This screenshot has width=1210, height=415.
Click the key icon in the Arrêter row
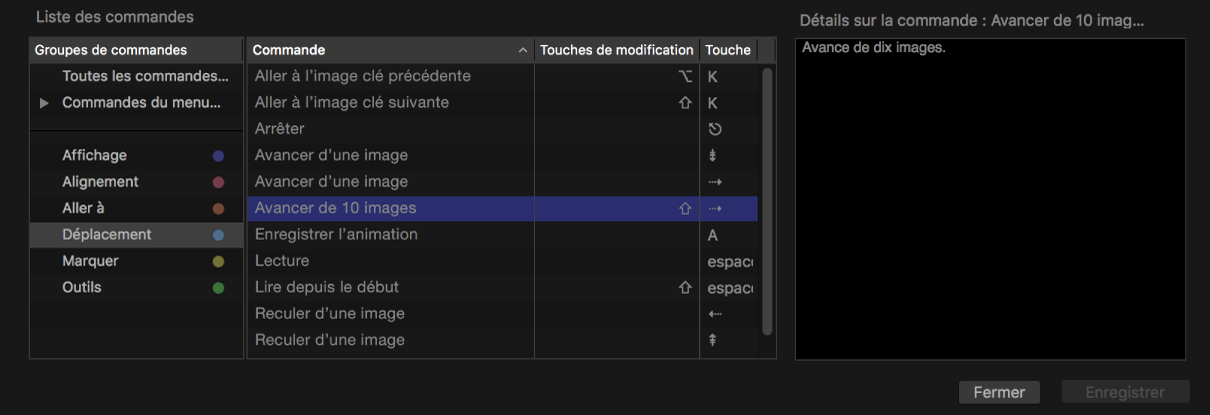pyautogui.click(x=715, y=129)
